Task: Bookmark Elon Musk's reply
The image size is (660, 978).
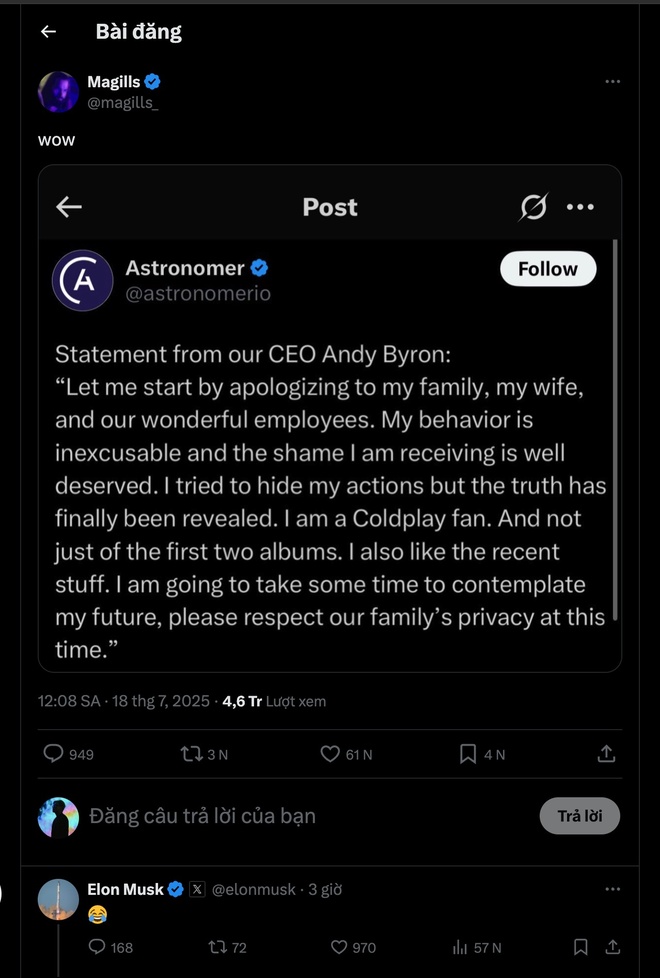Action: [x=581, y=947]
